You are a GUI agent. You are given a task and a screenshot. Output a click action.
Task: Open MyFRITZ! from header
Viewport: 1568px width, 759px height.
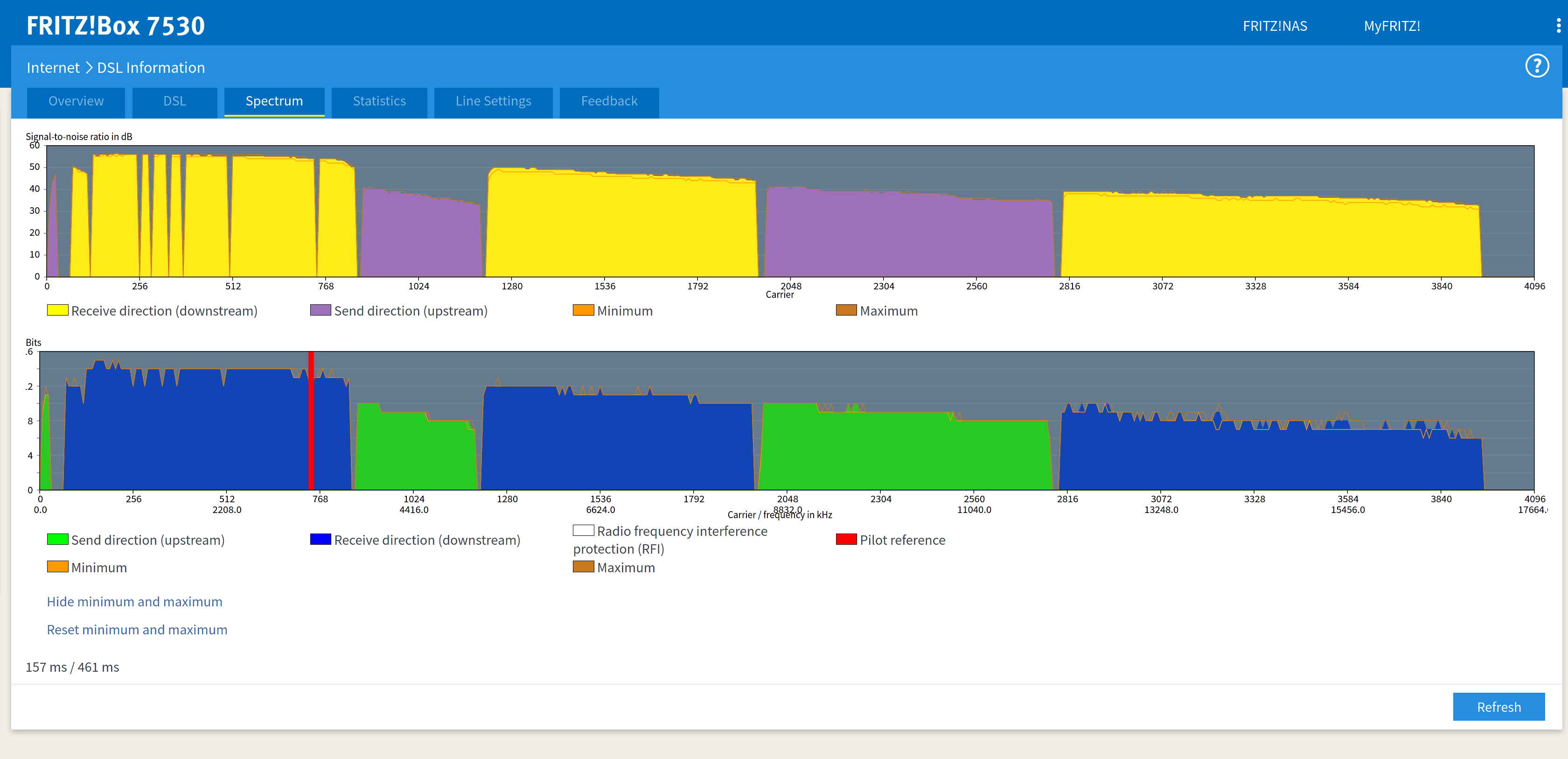1392,26
